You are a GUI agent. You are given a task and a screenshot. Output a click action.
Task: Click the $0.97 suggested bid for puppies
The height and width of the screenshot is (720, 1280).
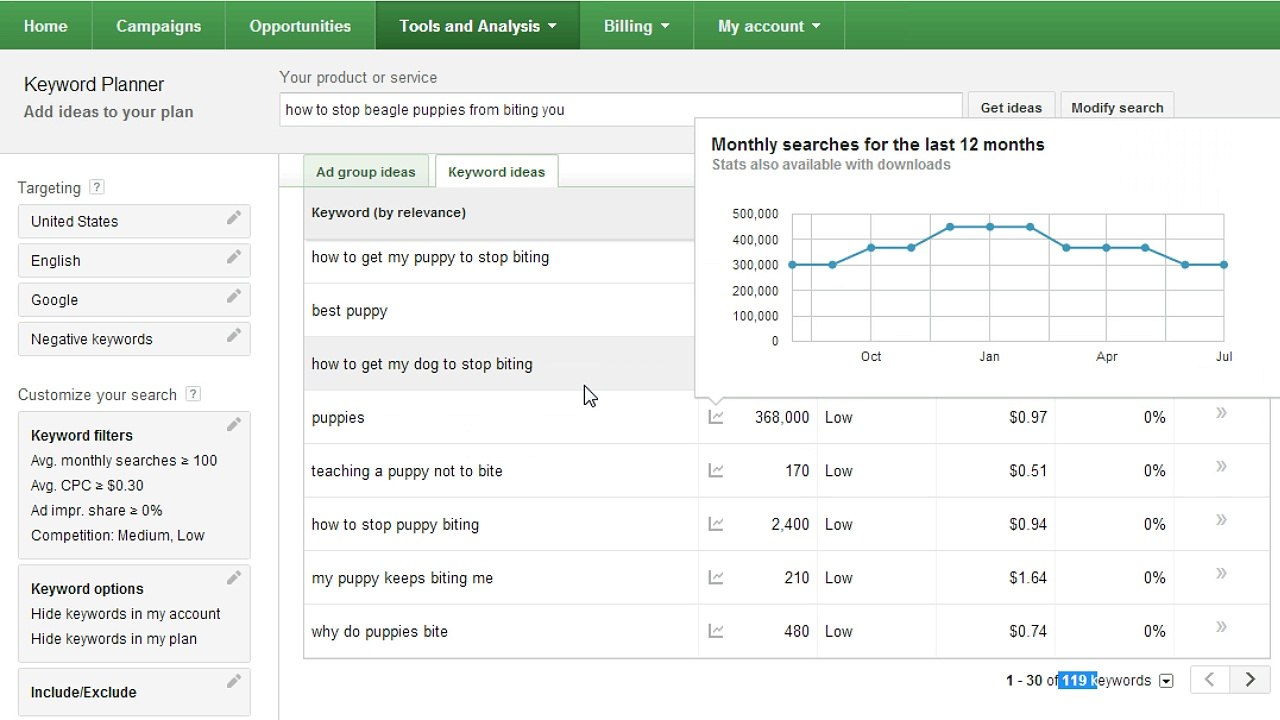[x=1028, y=417]
